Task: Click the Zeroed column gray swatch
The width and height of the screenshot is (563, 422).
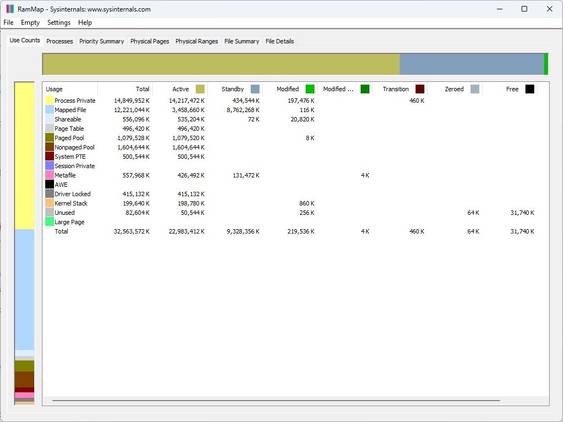Action: [475, 89]
